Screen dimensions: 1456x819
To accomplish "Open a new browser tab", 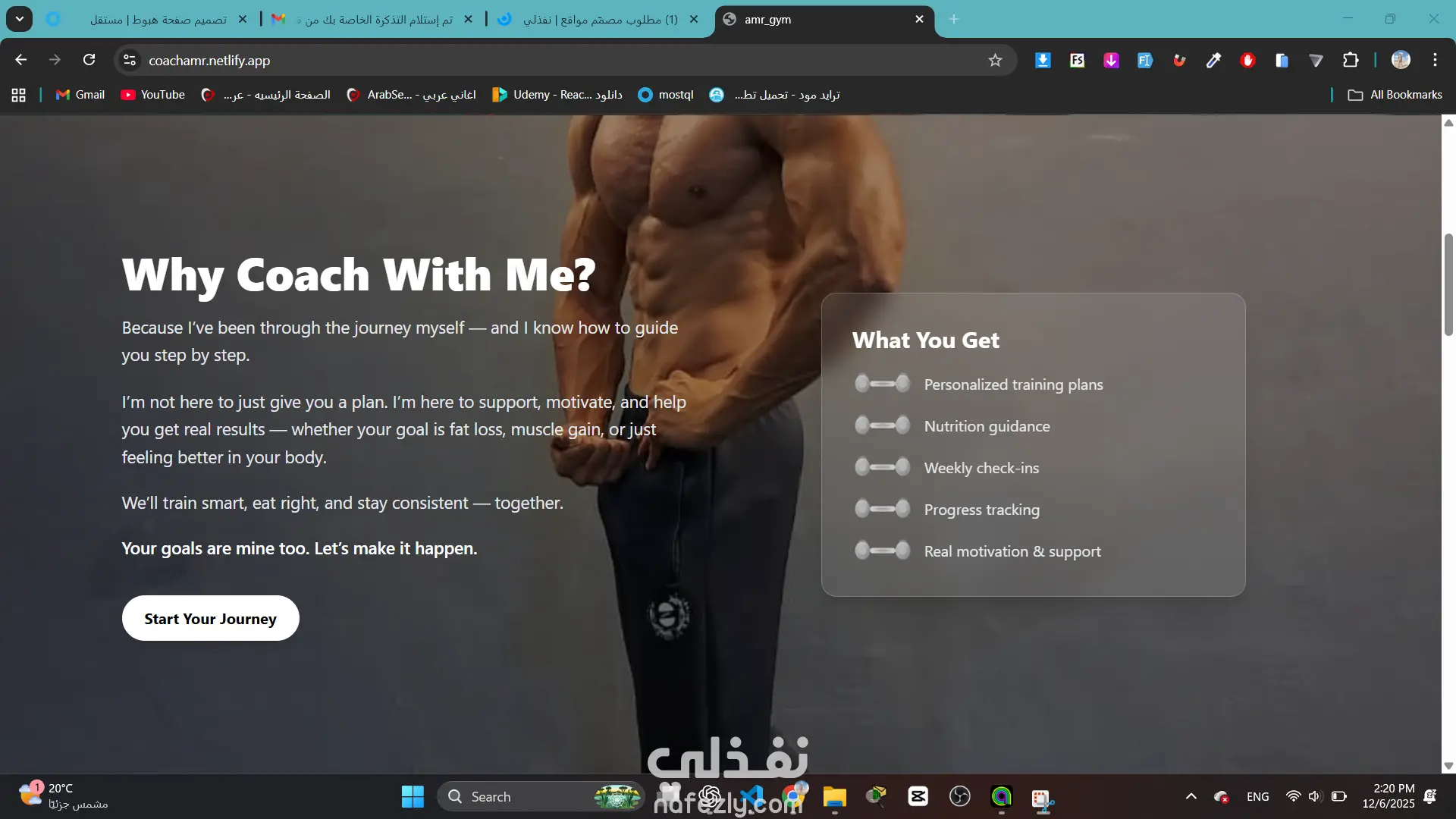I will [954, 19].
